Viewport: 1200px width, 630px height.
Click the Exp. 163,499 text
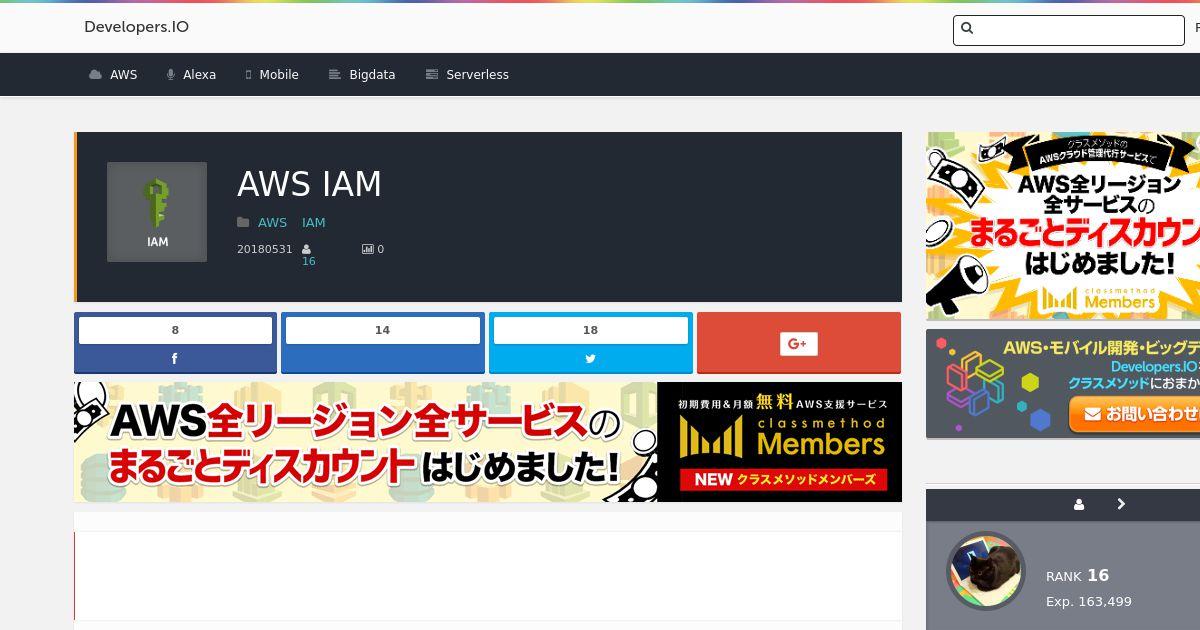pyautogui.click(x=1089, y=602)
